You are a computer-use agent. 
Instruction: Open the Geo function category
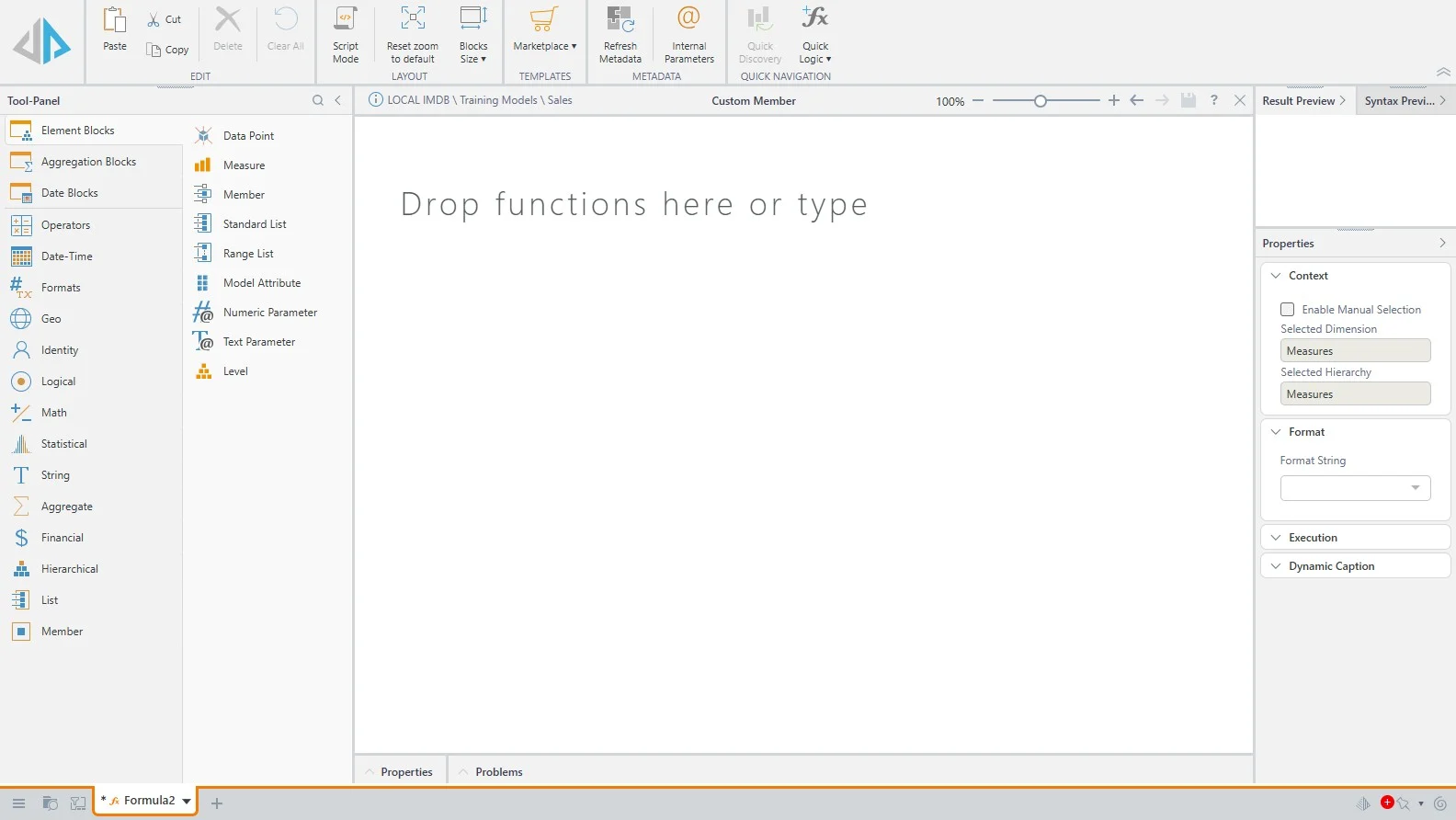pyautogui.click(x=93, y=319)
